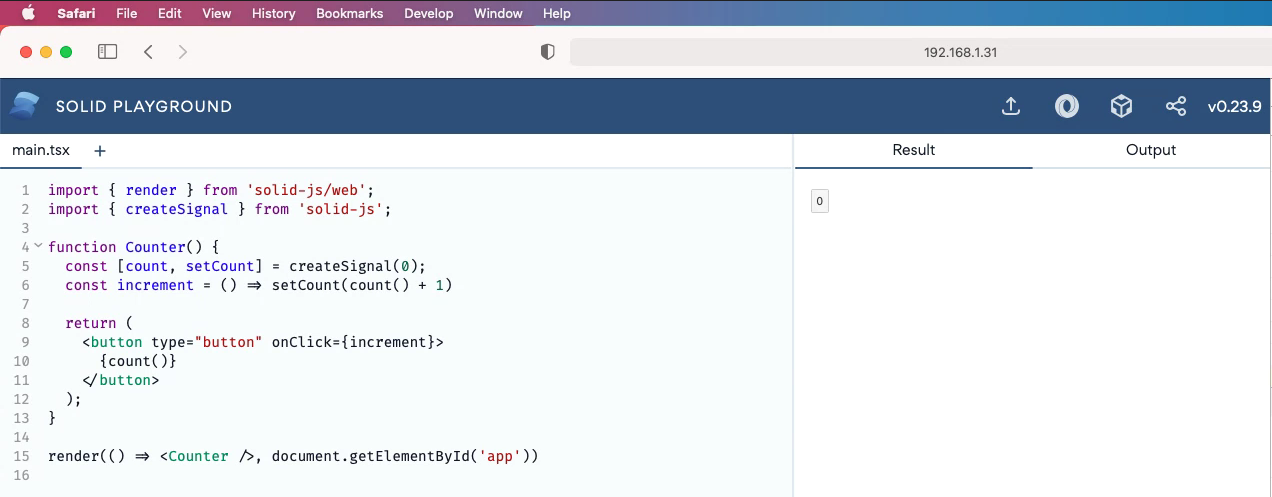This screenshot has width=1272, height=497.
Task: Click the export upload icon
Action: pos(1011,106)
